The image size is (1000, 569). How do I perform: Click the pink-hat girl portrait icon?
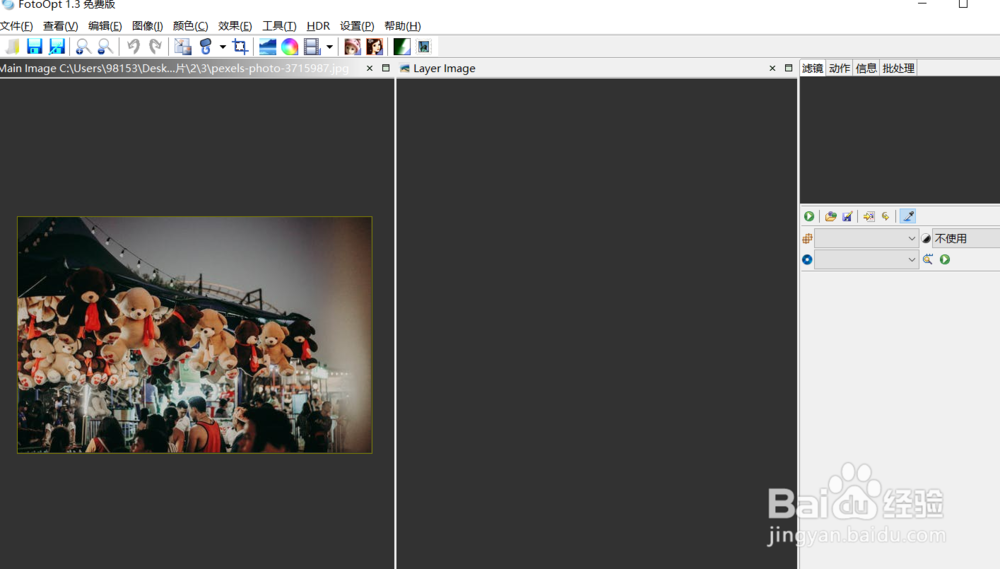point(352,47)
